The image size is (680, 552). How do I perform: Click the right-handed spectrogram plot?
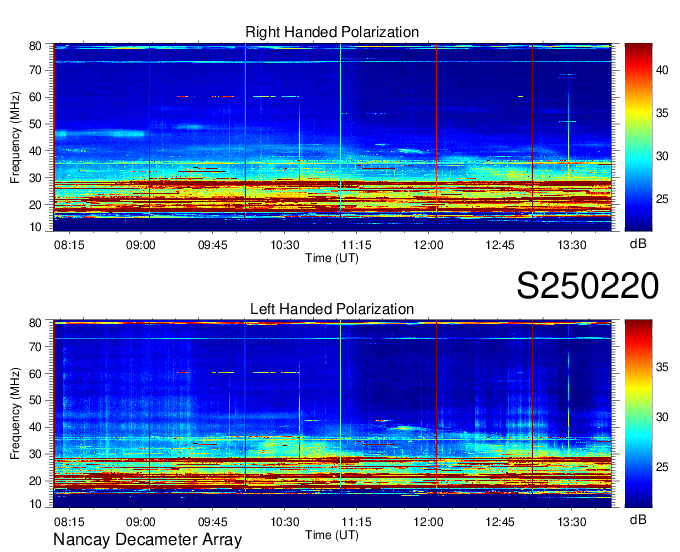pos(332,137)
